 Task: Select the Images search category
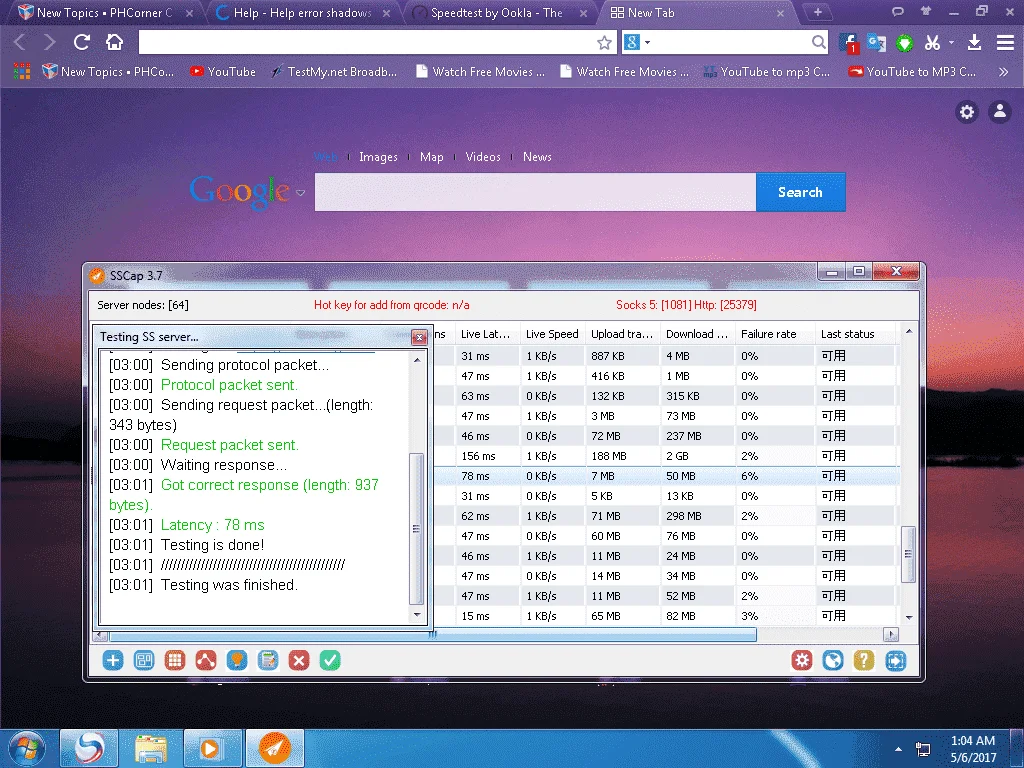click(x=378, y=157)
